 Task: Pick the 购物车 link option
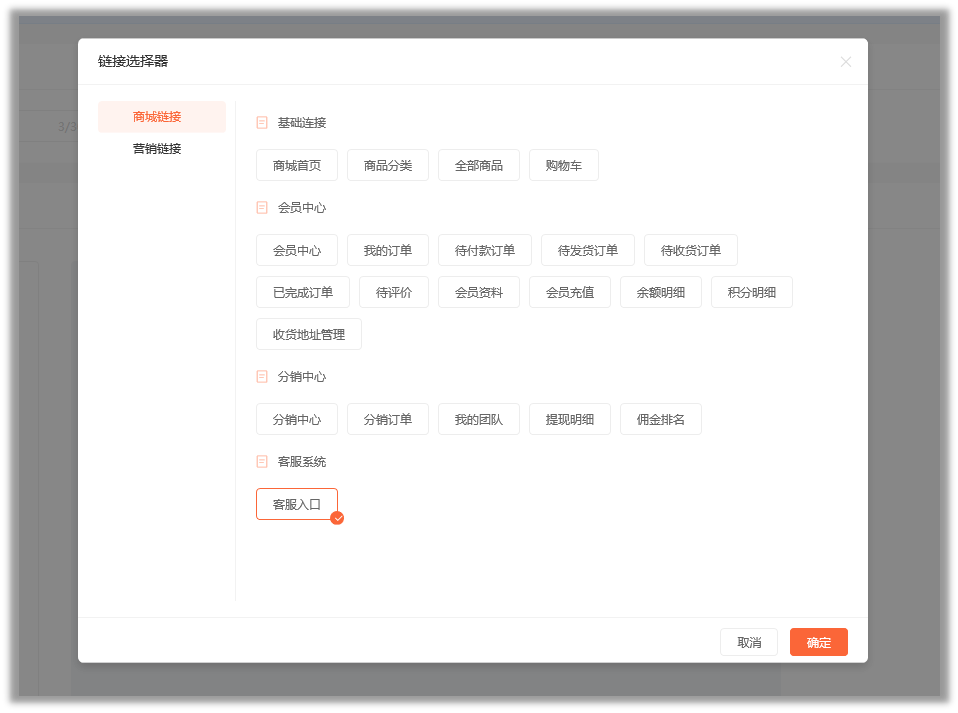[564, 165]
